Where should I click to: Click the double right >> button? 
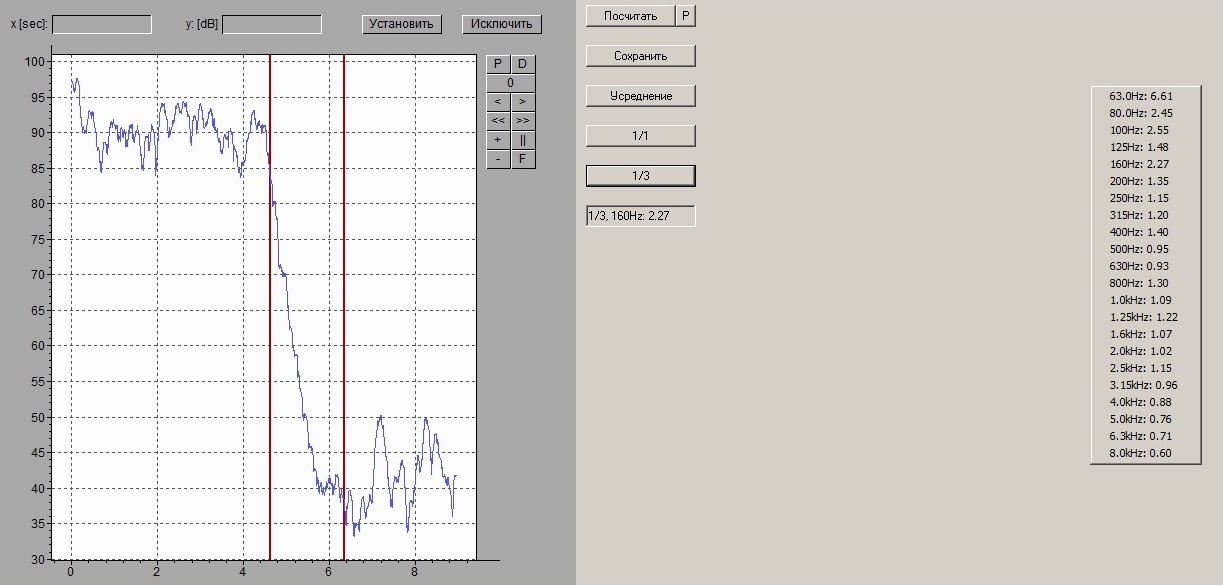523,121
